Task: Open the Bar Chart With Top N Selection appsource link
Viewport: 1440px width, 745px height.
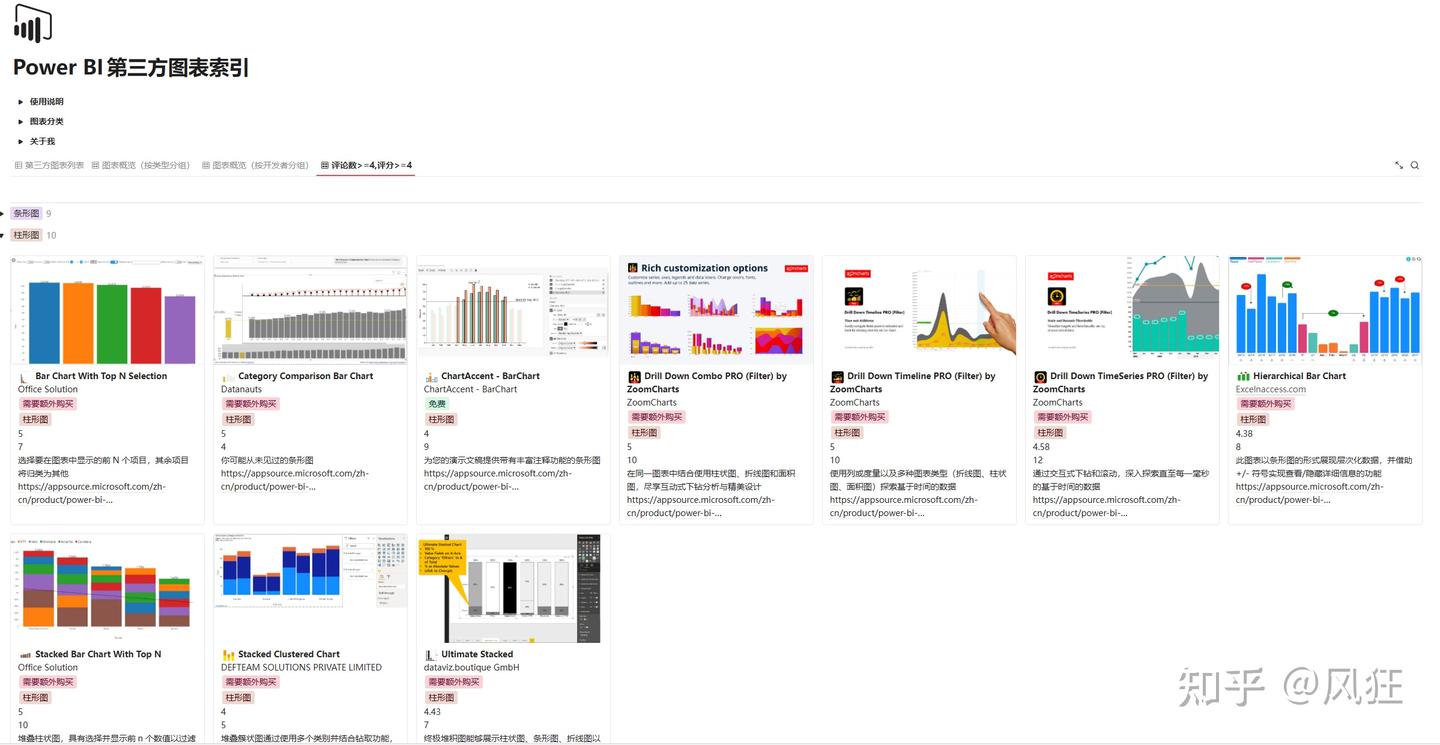Action: (x=92, y=494)
